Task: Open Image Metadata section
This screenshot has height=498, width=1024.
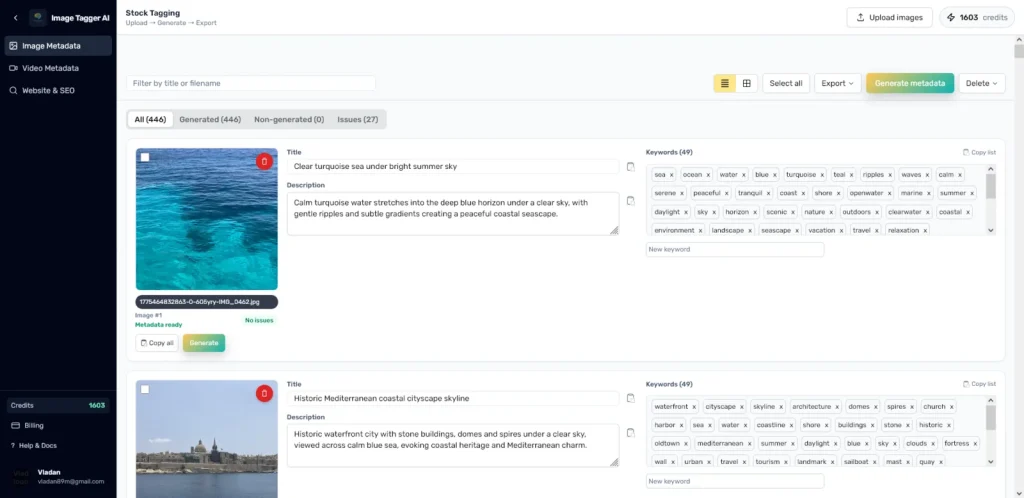Action: pos(58,46)
